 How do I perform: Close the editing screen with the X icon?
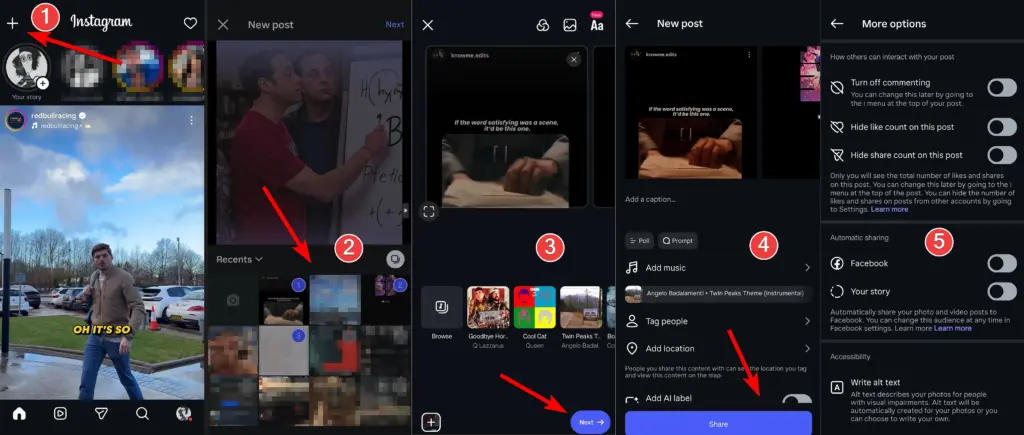click(428, 25)
